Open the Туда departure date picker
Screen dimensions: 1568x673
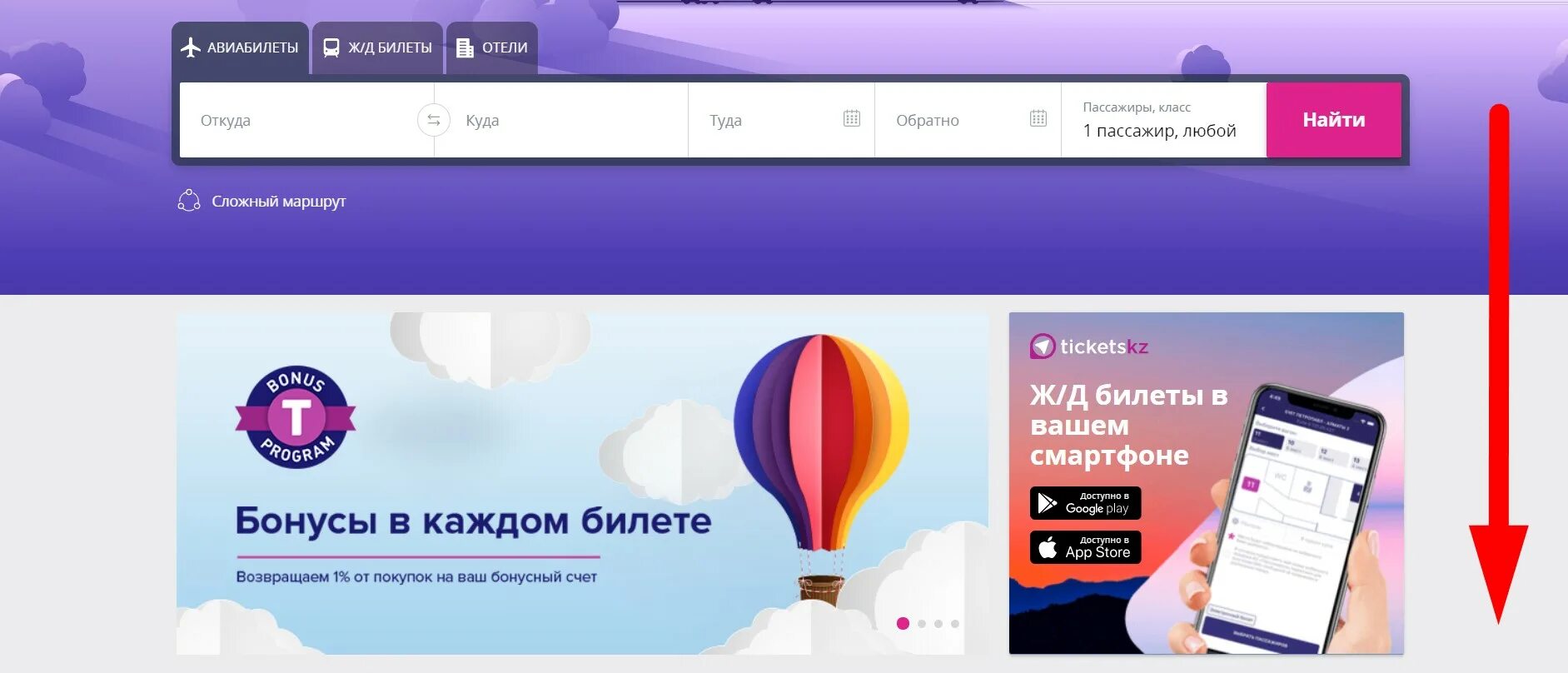tap(781, 120)
